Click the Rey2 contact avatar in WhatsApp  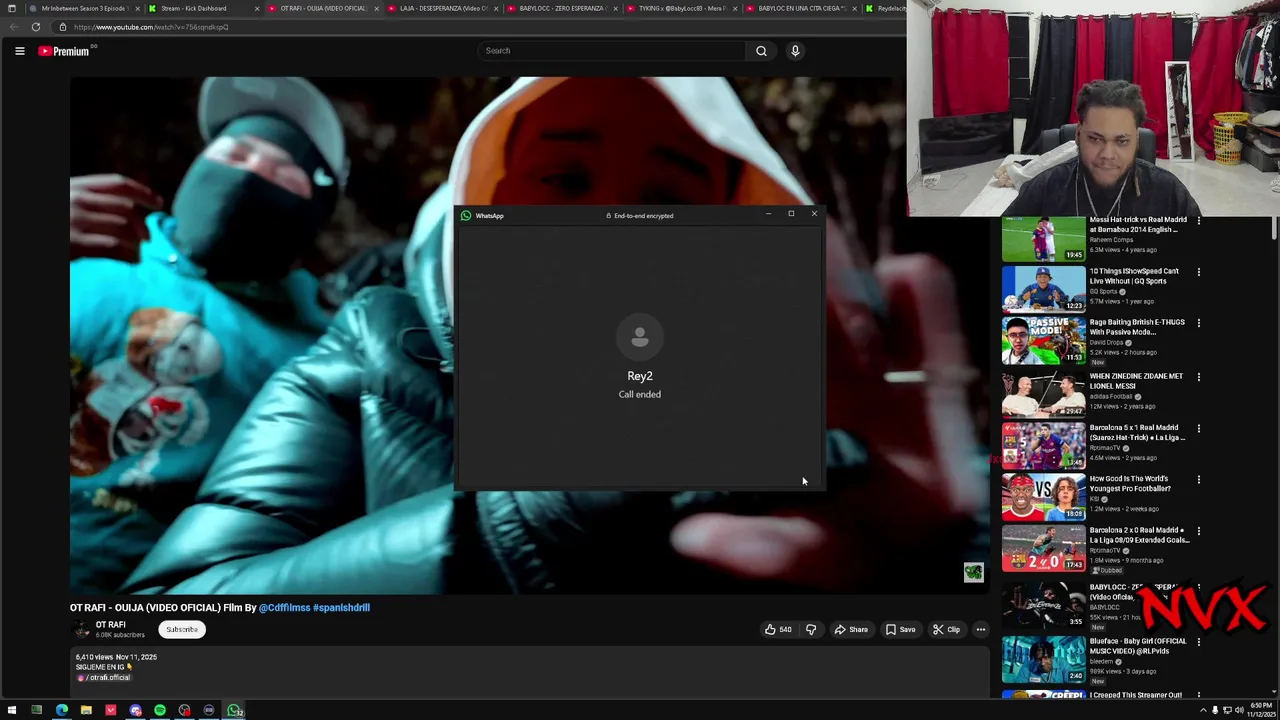pos(640,338)
